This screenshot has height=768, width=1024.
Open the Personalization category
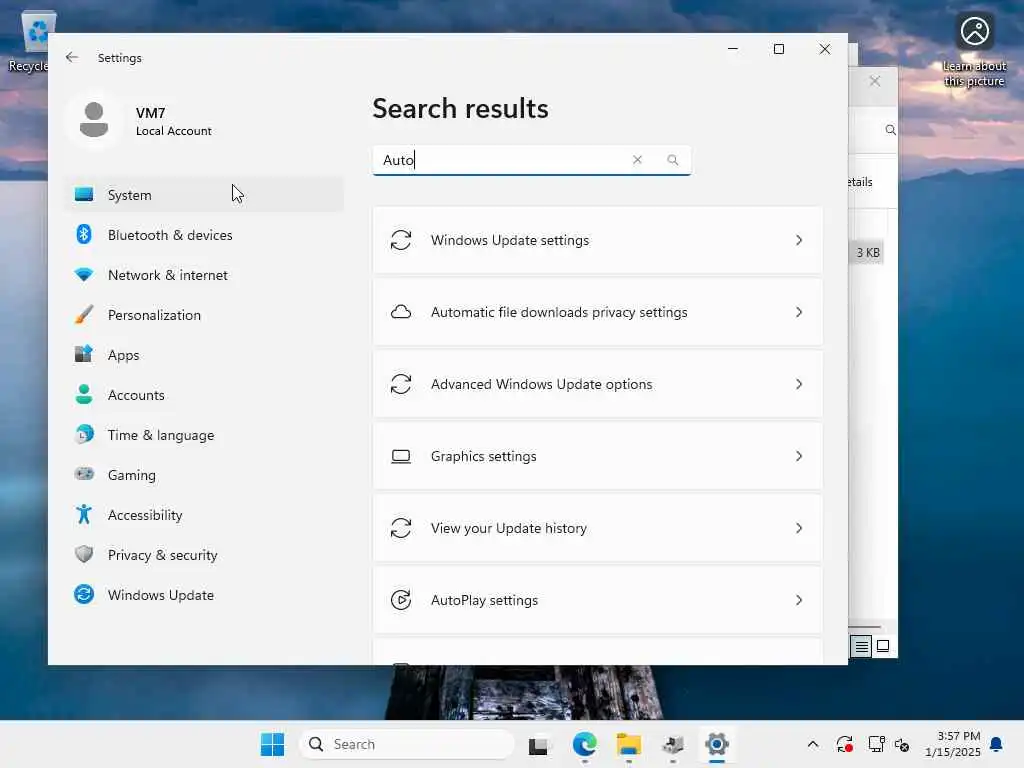(x=204, y=315)
